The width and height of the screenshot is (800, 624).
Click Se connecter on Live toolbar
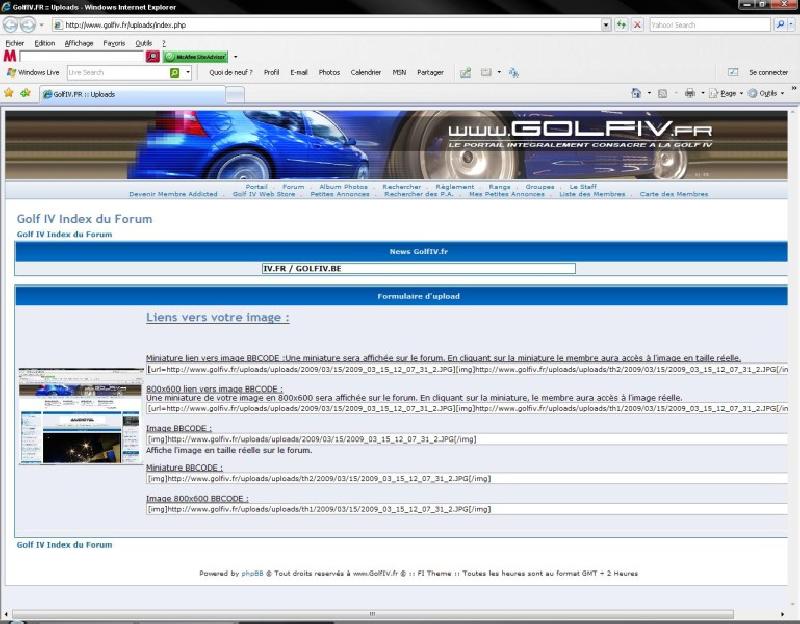[768, 72]
